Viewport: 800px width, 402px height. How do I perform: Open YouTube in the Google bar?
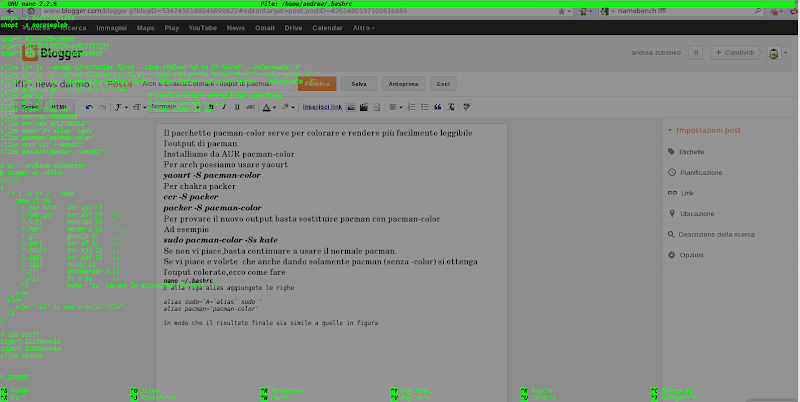203,28
